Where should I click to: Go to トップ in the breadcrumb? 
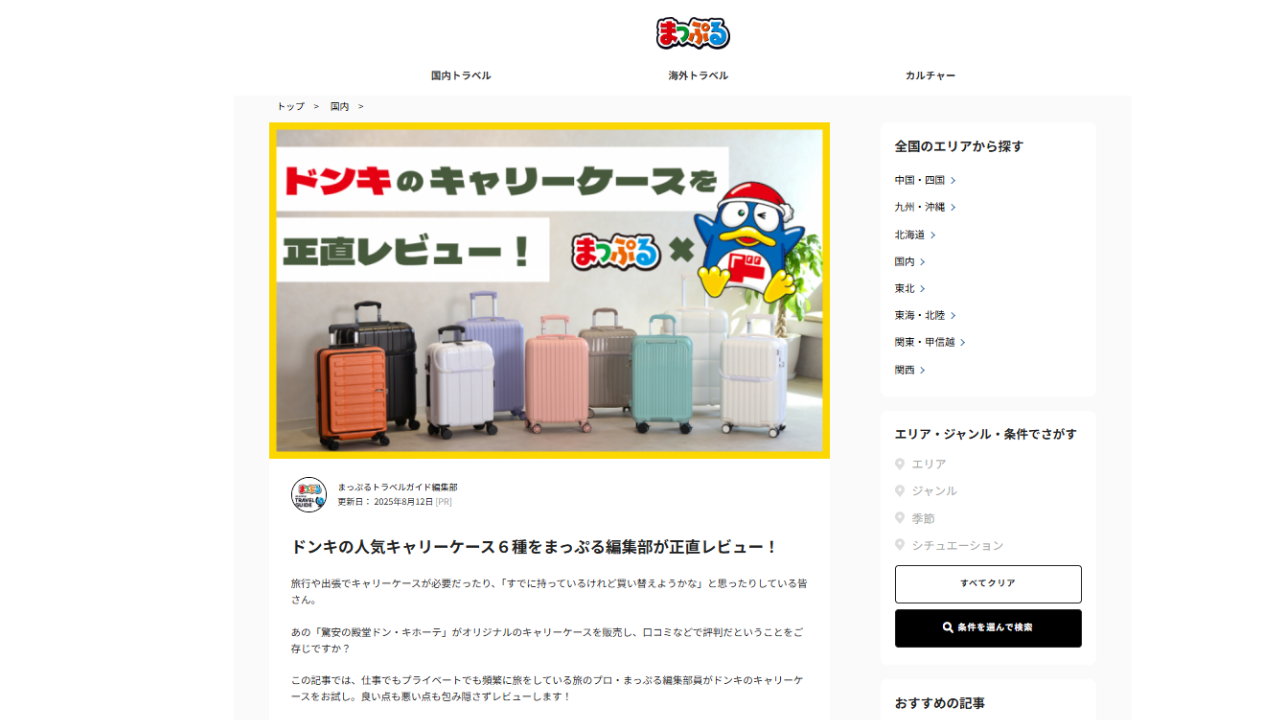(x=291, y=106)
